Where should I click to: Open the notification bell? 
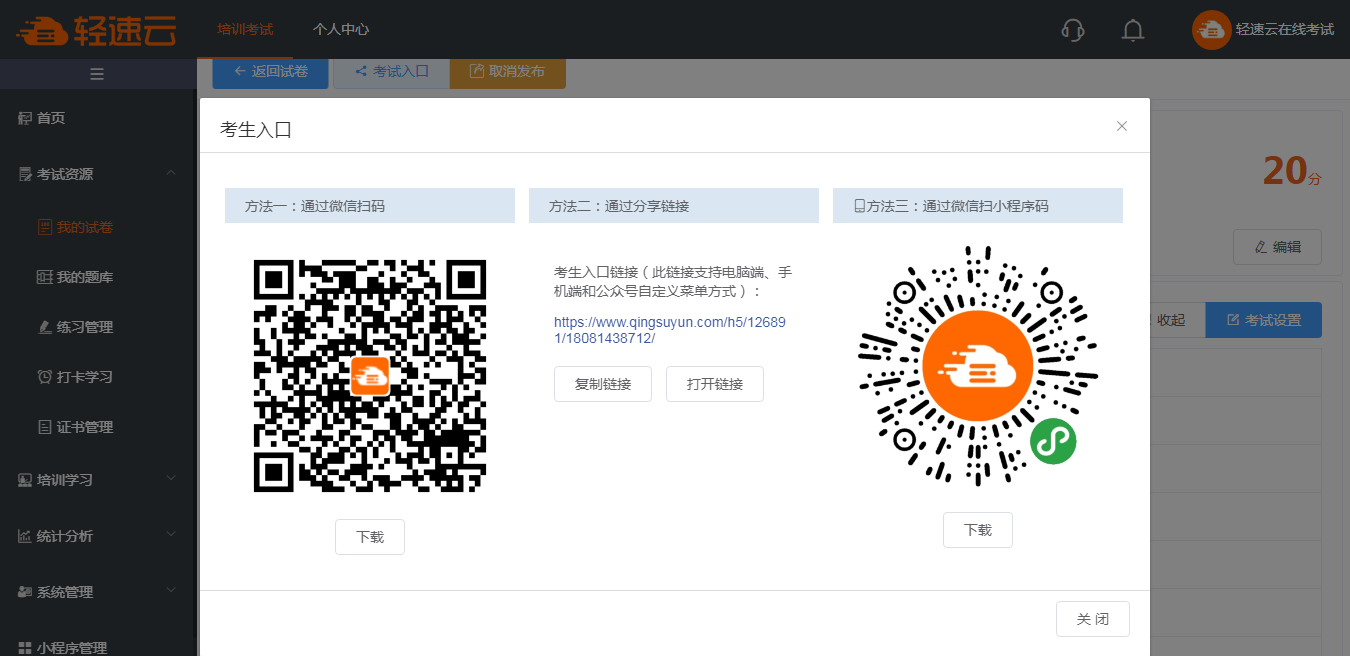click(1133, 30)
